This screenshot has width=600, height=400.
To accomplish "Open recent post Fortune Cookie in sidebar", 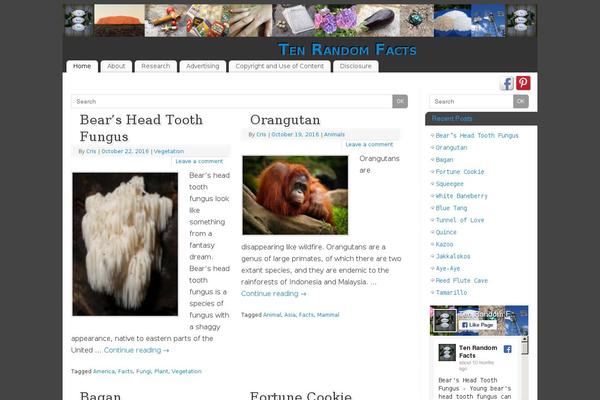I will point(460,172).
